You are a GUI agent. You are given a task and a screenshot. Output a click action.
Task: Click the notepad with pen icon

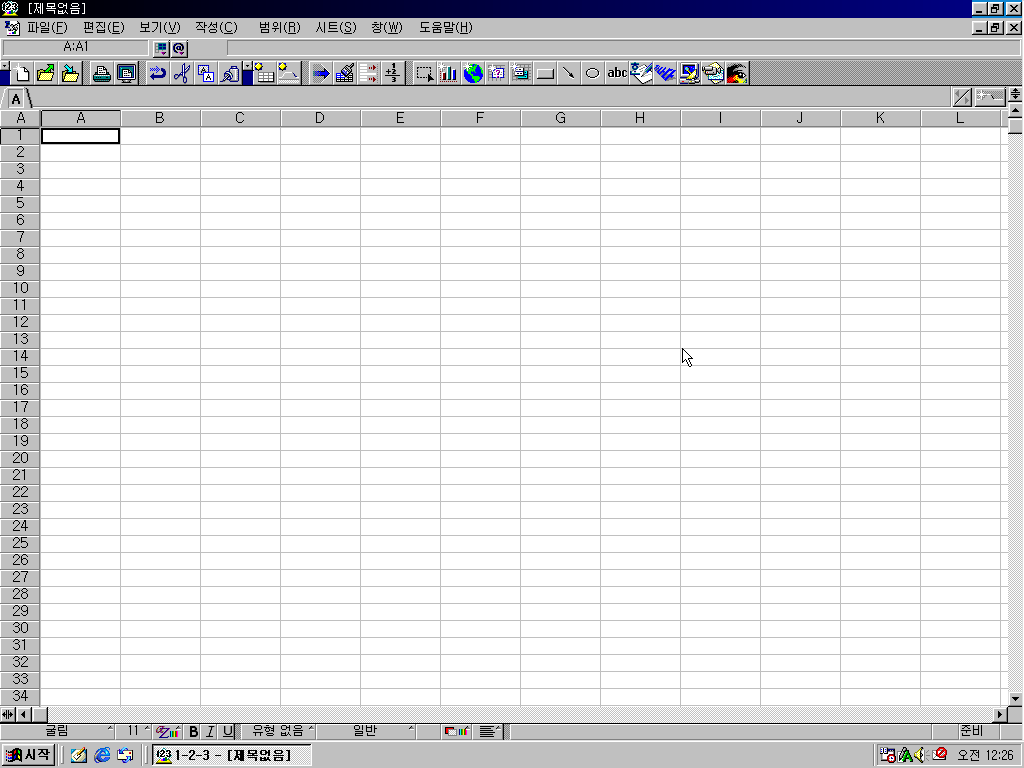641,73
